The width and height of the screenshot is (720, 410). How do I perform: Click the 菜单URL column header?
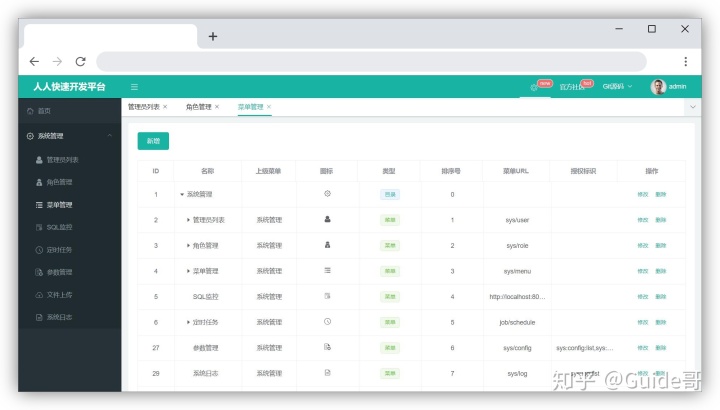tap(516, 171)
